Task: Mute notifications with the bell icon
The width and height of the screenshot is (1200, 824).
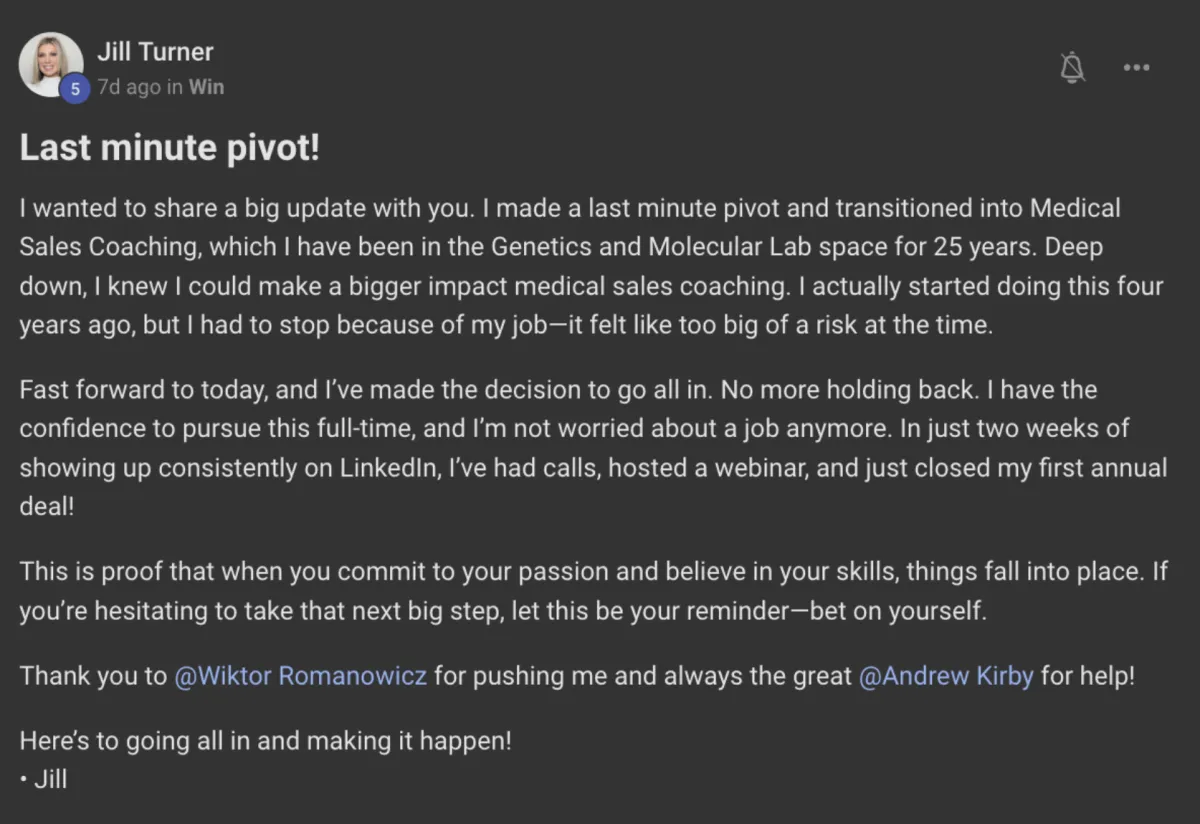Action: (1073, 67)
